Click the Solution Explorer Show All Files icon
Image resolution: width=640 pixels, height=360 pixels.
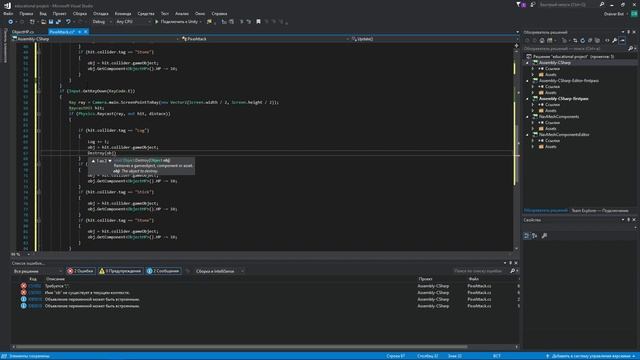pos(598,40)
